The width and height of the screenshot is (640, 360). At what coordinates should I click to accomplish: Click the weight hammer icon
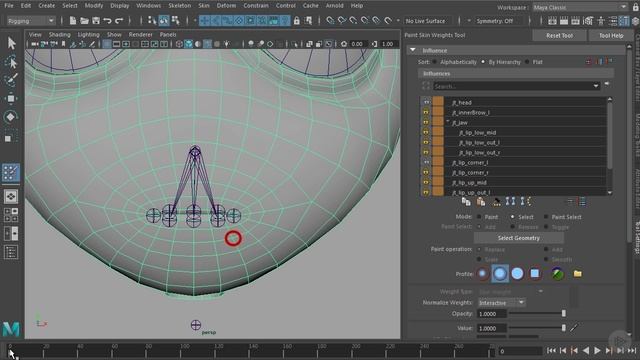tap(496, 201)
